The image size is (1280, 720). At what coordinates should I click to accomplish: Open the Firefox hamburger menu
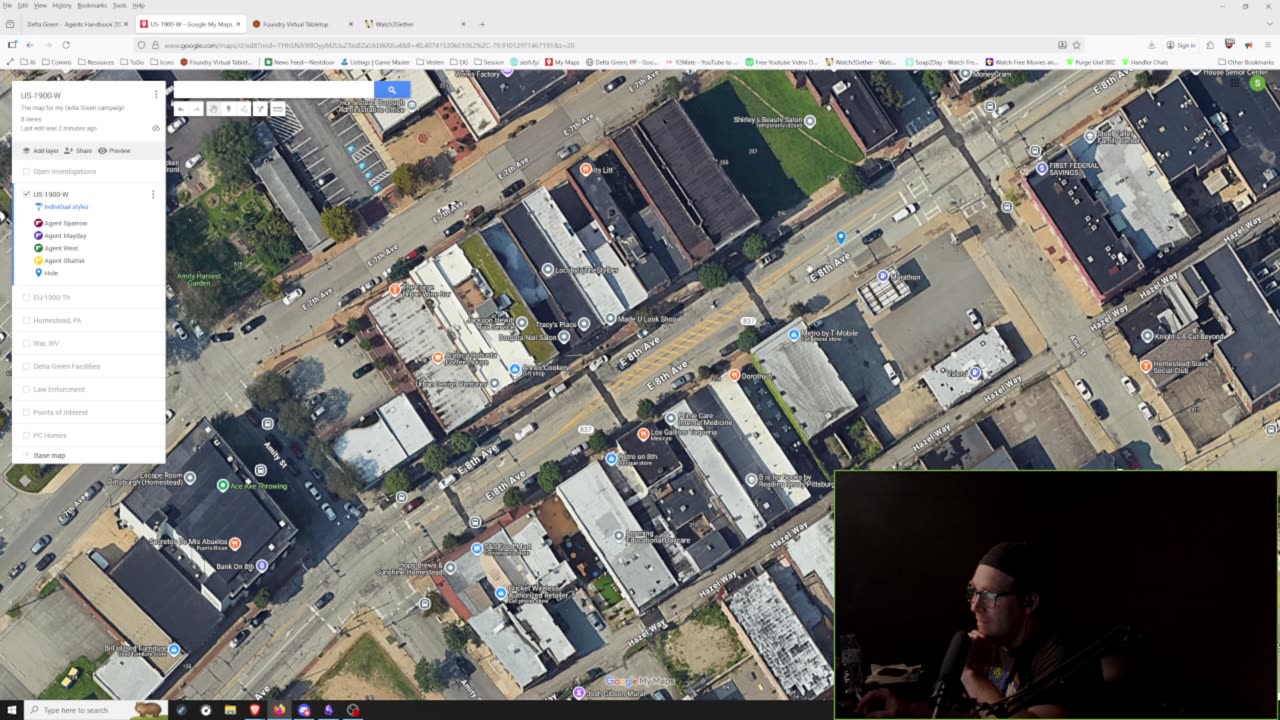1267,45
